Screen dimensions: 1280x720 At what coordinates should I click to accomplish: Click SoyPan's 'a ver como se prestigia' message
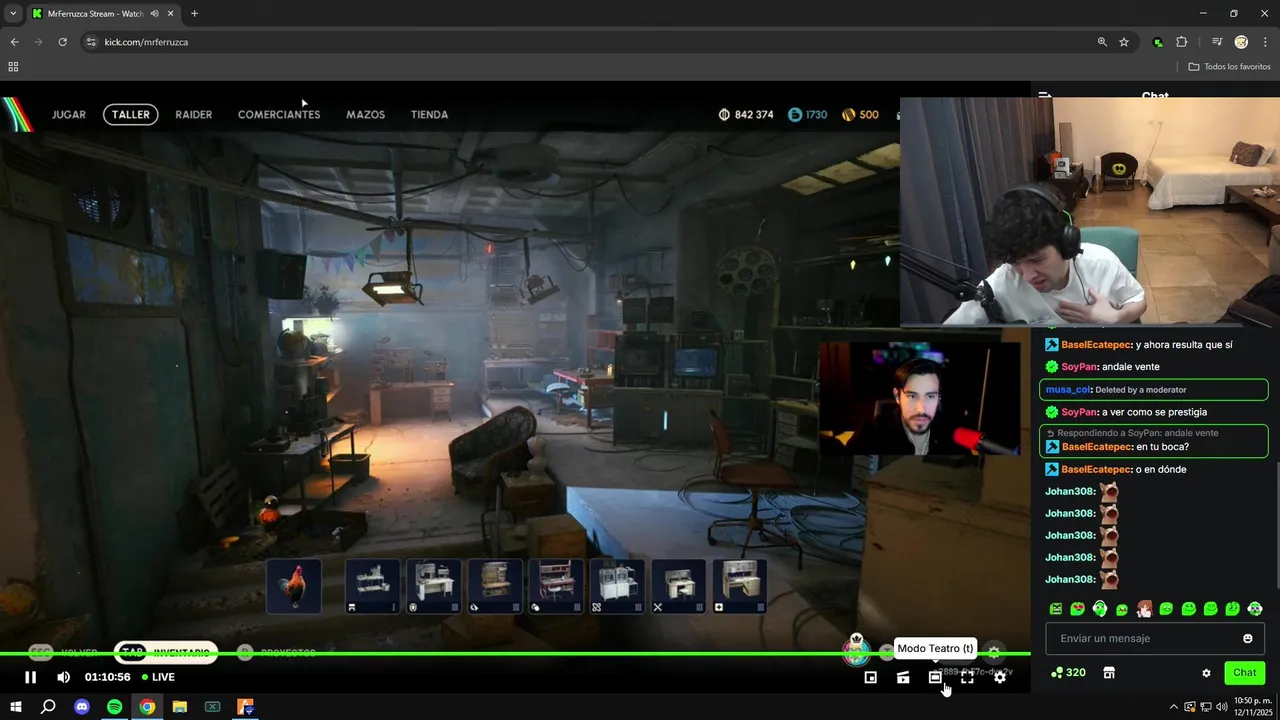point(1125,412)
